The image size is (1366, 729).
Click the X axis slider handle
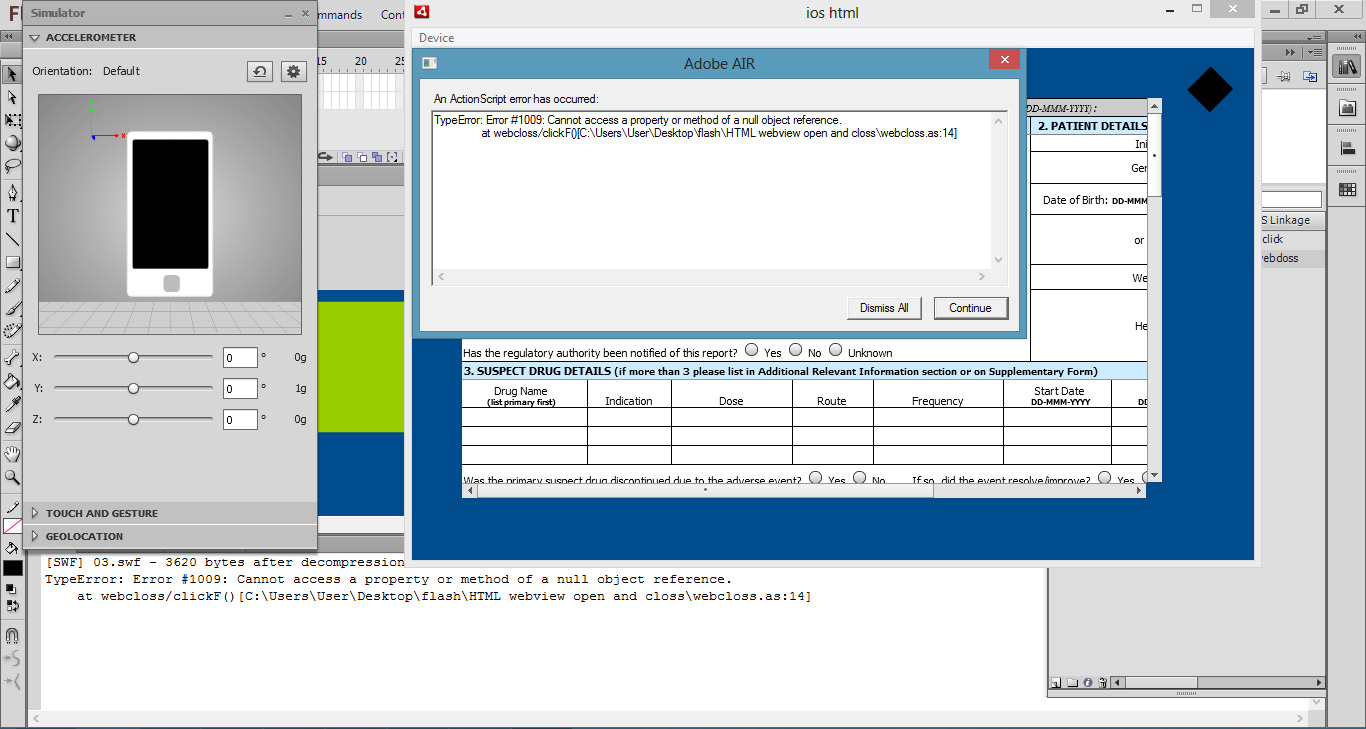133,357
